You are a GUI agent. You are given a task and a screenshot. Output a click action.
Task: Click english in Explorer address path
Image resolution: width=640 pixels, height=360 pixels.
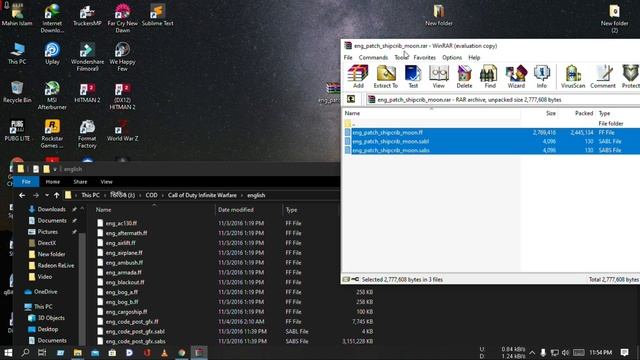256,195
